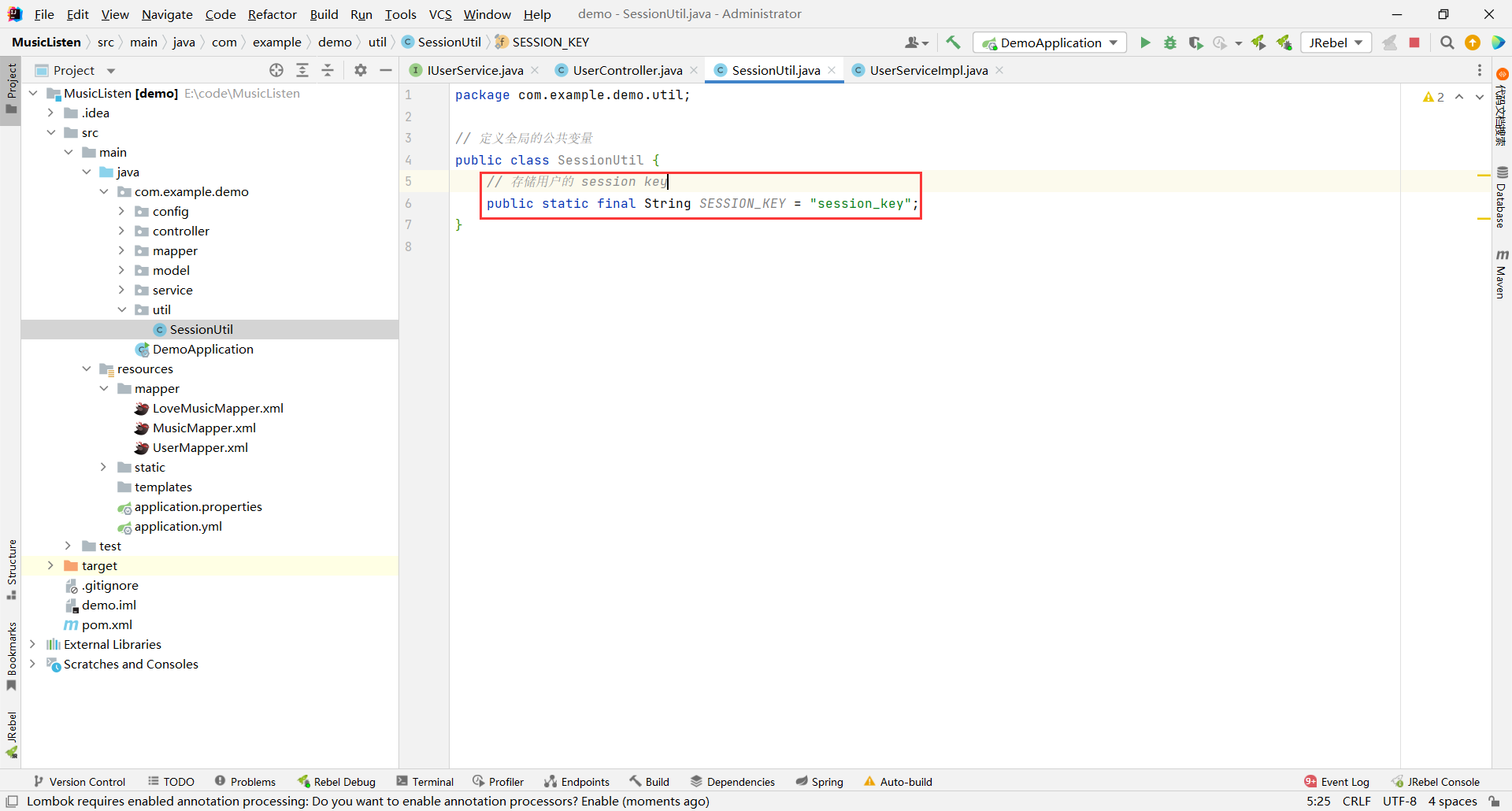Open DemoApplication run configuration dropdown
The height and width of the screenshot is (811, 1512).
(1050, 43)
